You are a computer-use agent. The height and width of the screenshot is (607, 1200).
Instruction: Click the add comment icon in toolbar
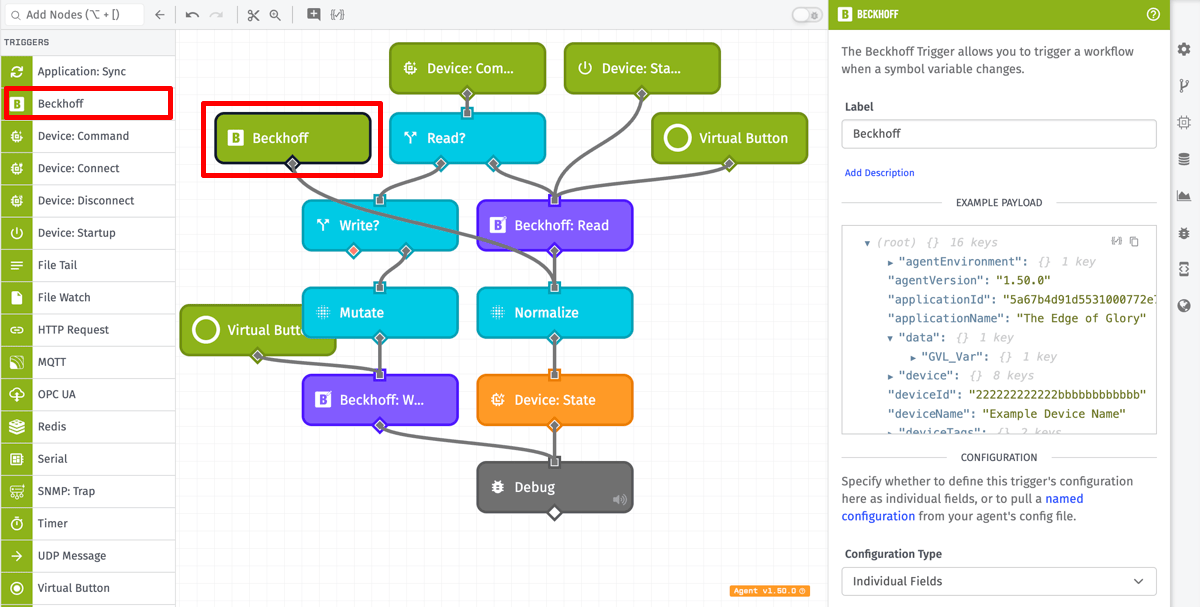click(x=314, y=15)
